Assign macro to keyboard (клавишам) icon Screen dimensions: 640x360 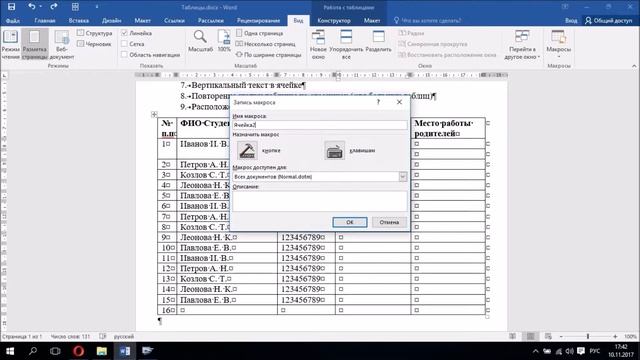[x=334, y=151]
